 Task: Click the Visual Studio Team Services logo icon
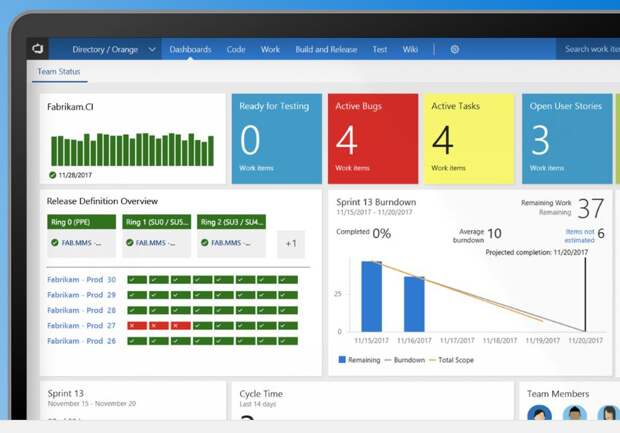coord(38,49)
